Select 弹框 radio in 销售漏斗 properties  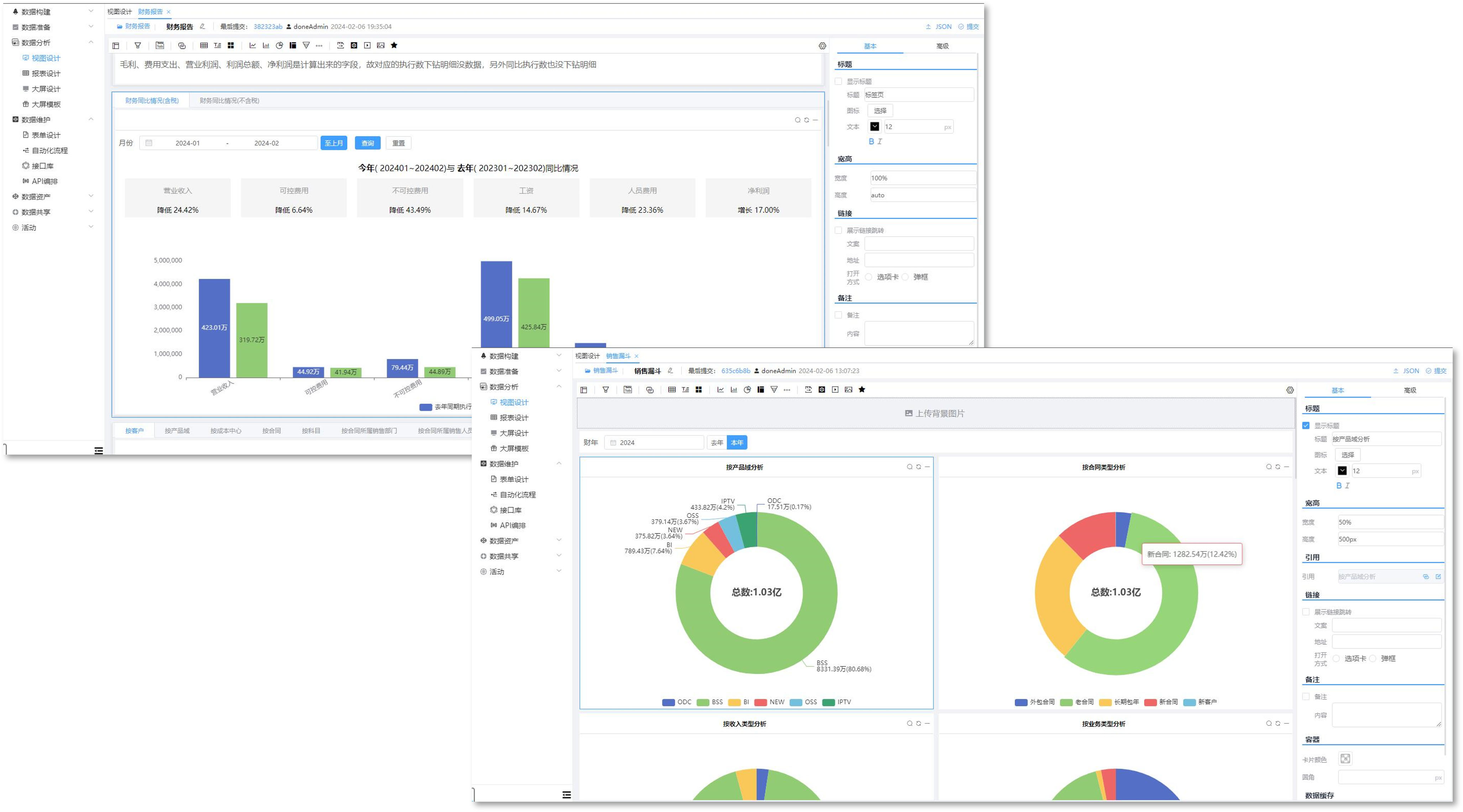click(x=1373, y=658)
